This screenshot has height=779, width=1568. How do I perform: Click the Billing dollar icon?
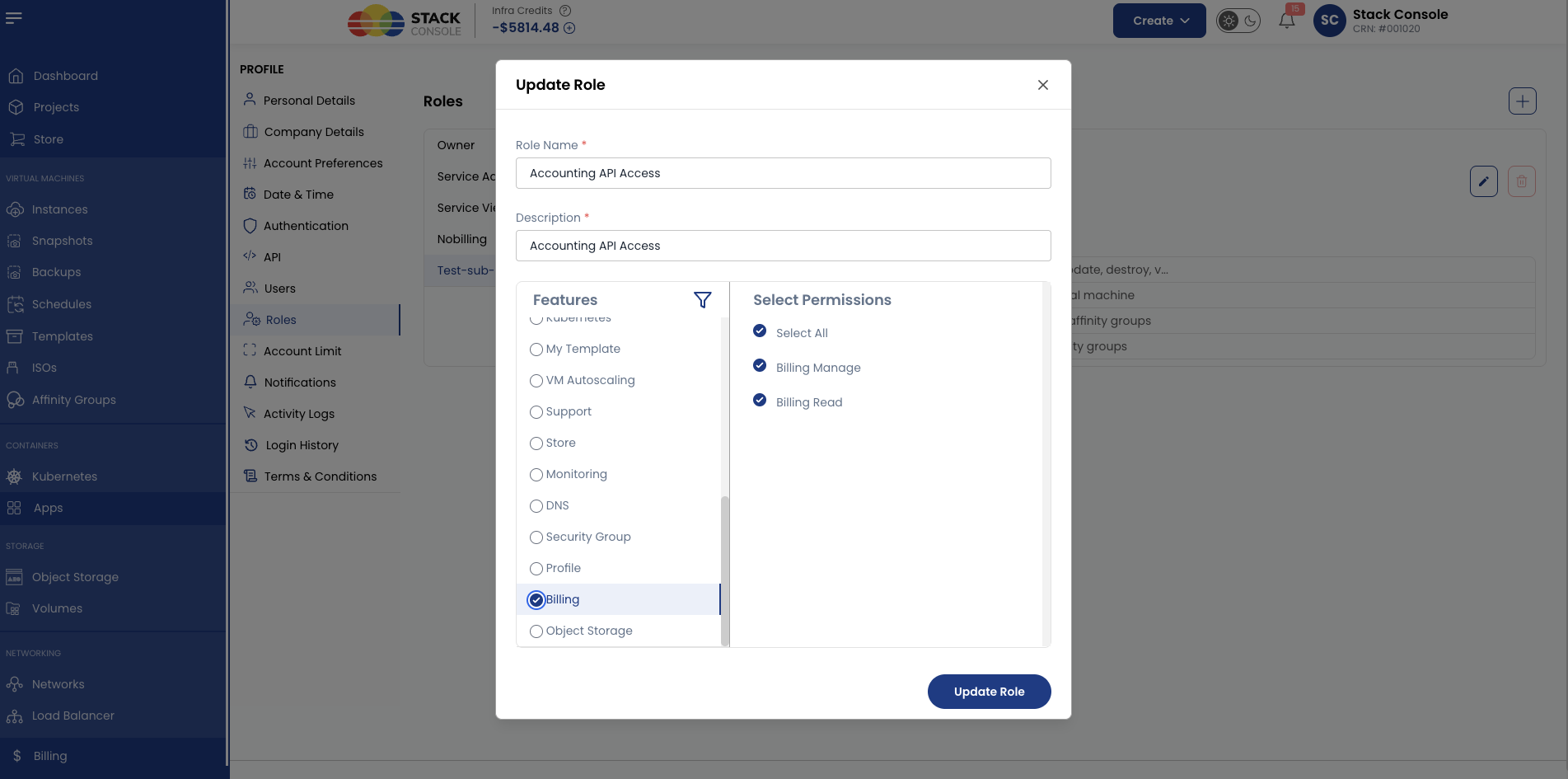pos(16,756)
